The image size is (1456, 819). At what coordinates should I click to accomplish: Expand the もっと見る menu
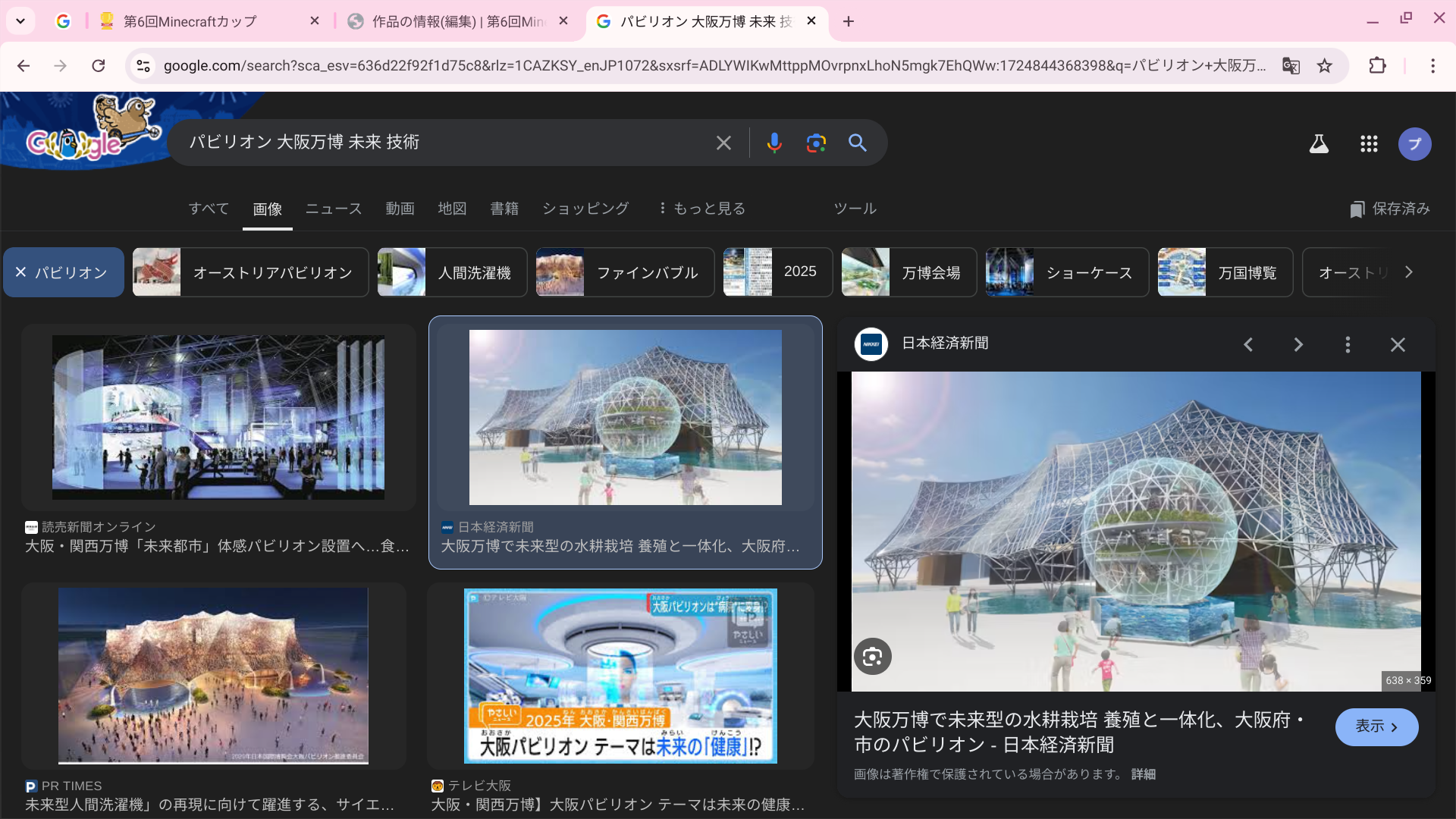[x=701, y=209]
